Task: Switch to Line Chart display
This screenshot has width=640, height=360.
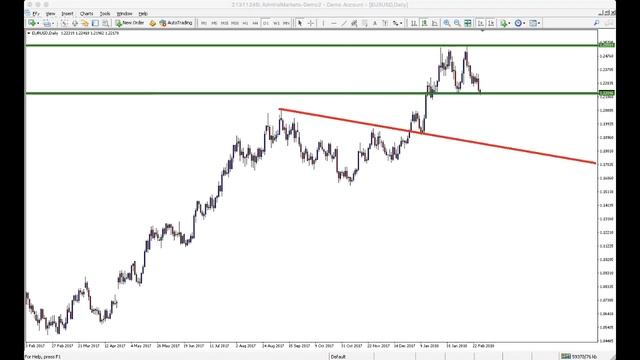Action: 434,23
